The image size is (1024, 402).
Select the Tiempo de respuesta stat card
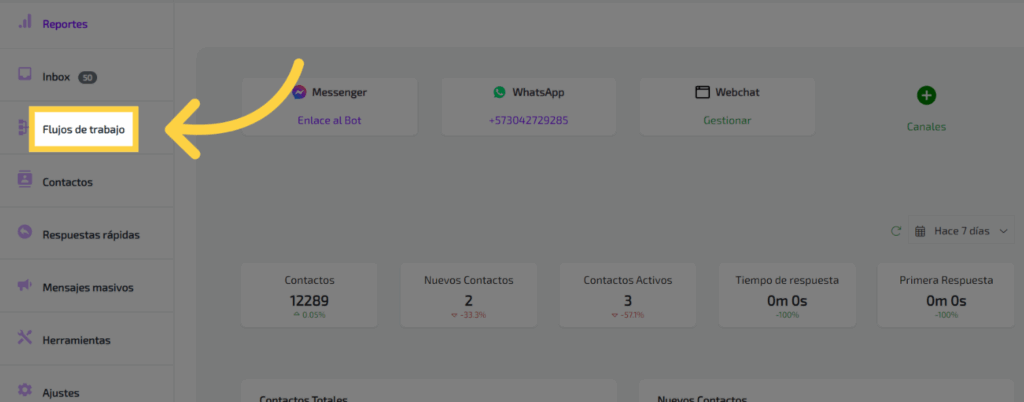786,295
